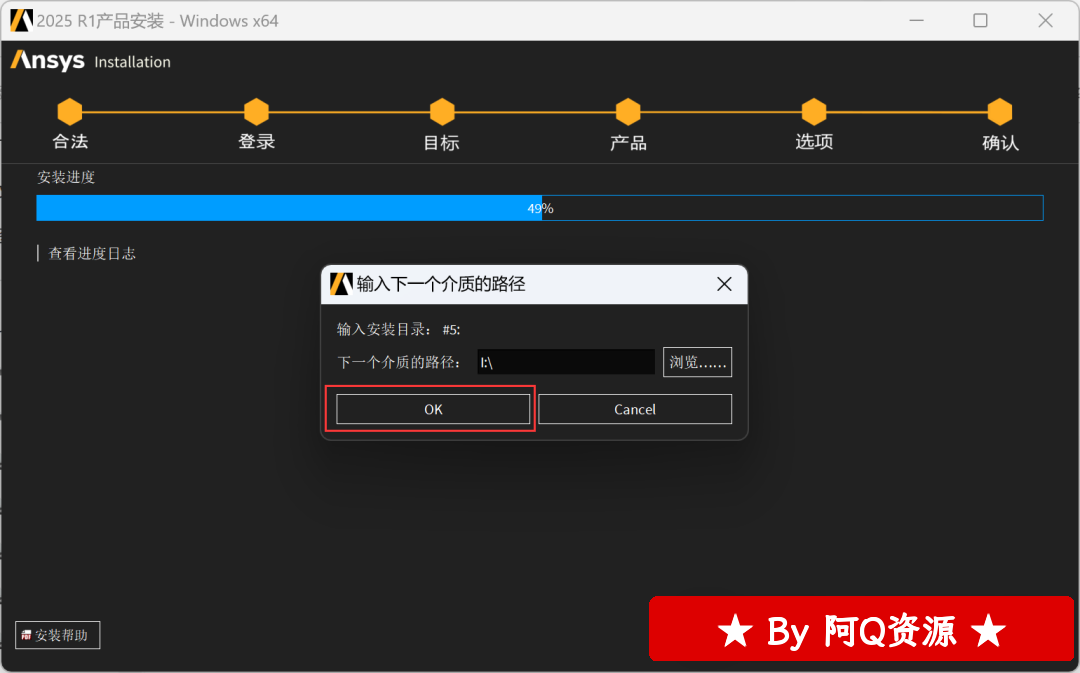Cancel the next media path dialog
The image size is (1080, 673).
(x=634, y=409)
